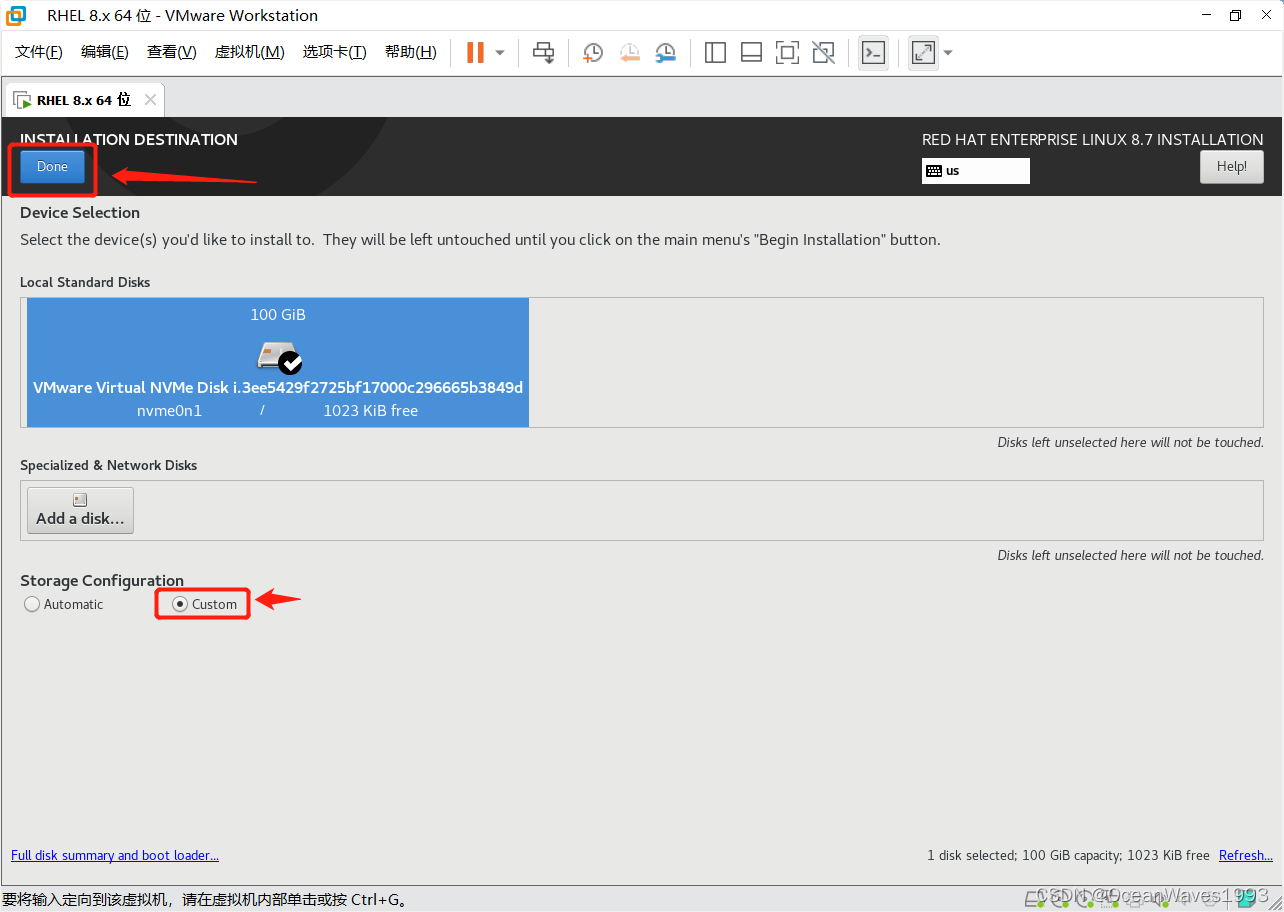Click the Storage Configuration heading
Viewport: 1284px width, 912px height.
click(102, 580)
